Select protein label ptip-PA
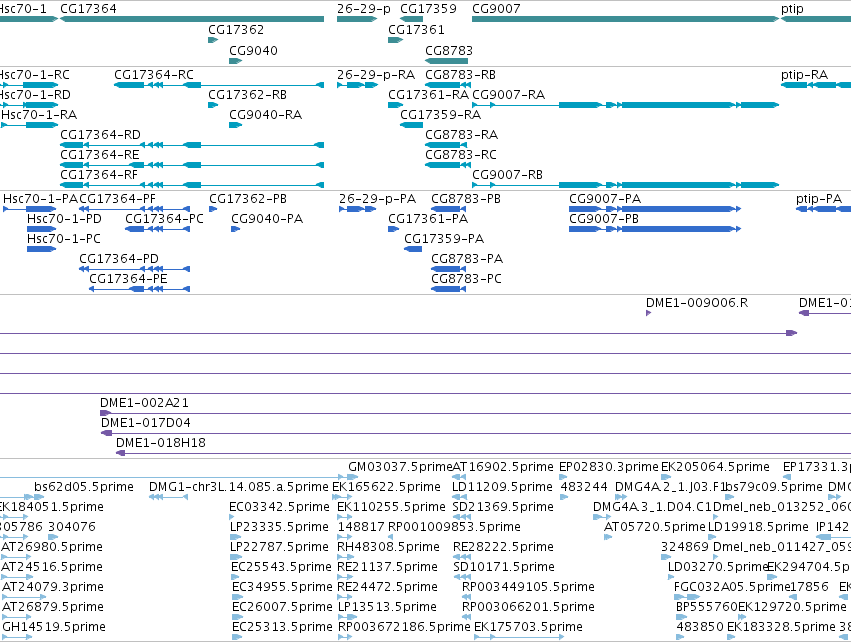Screen dimensions: 851x642 [x=819, y=199]
